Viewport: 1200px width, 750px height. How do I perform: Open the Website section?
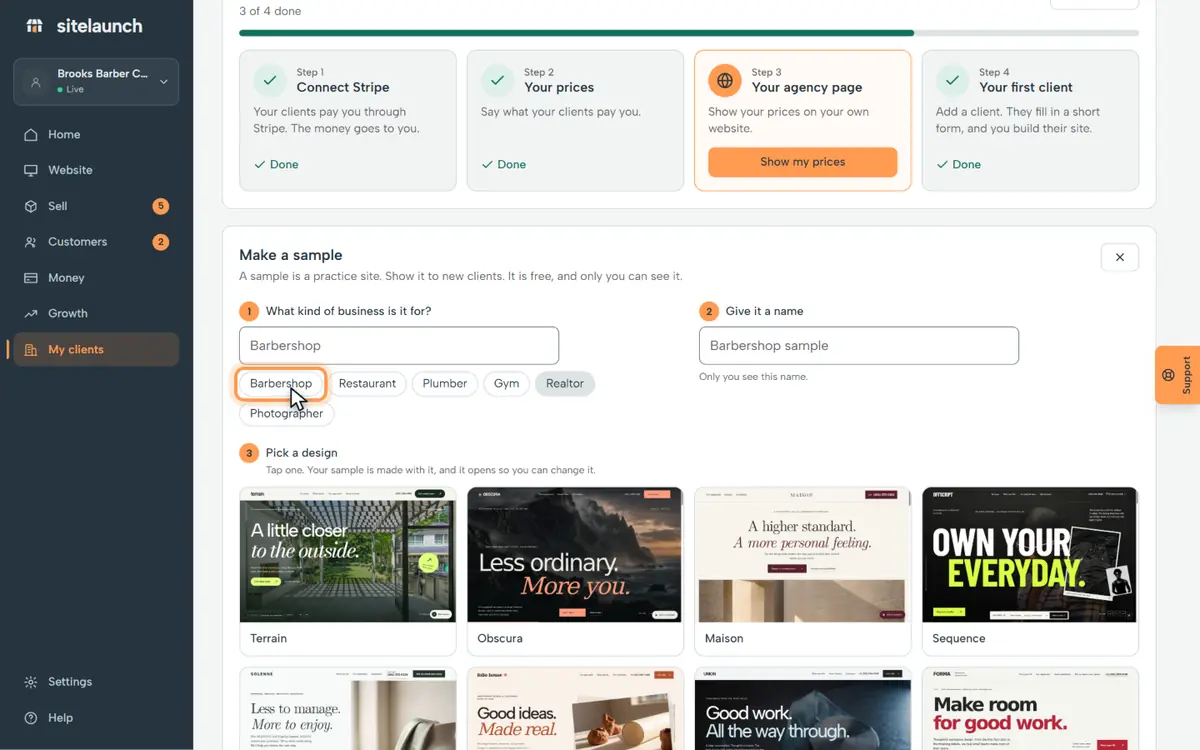(96, 170)
